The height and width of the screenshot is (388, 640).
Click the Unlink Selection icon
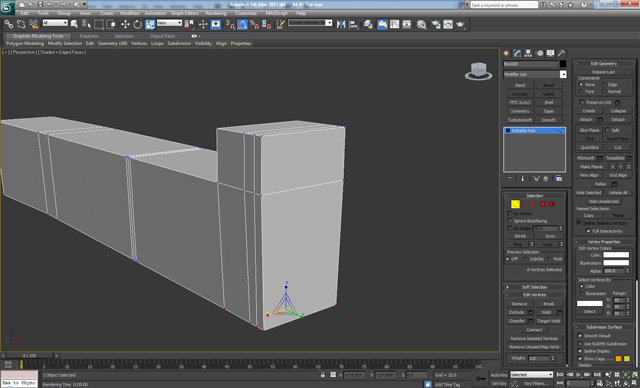point(21,24)
